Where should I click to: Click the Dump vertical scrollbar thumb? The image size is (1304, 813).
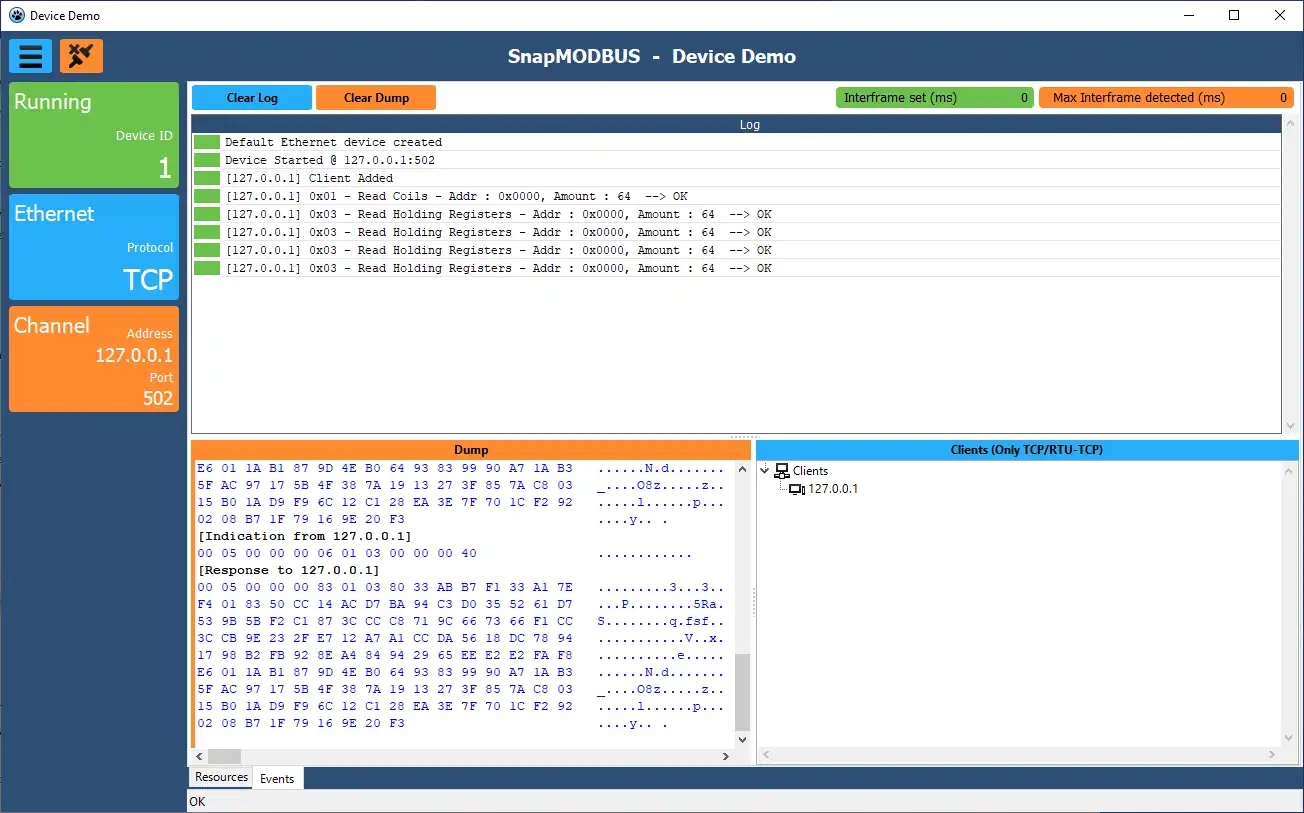(742, 692)
